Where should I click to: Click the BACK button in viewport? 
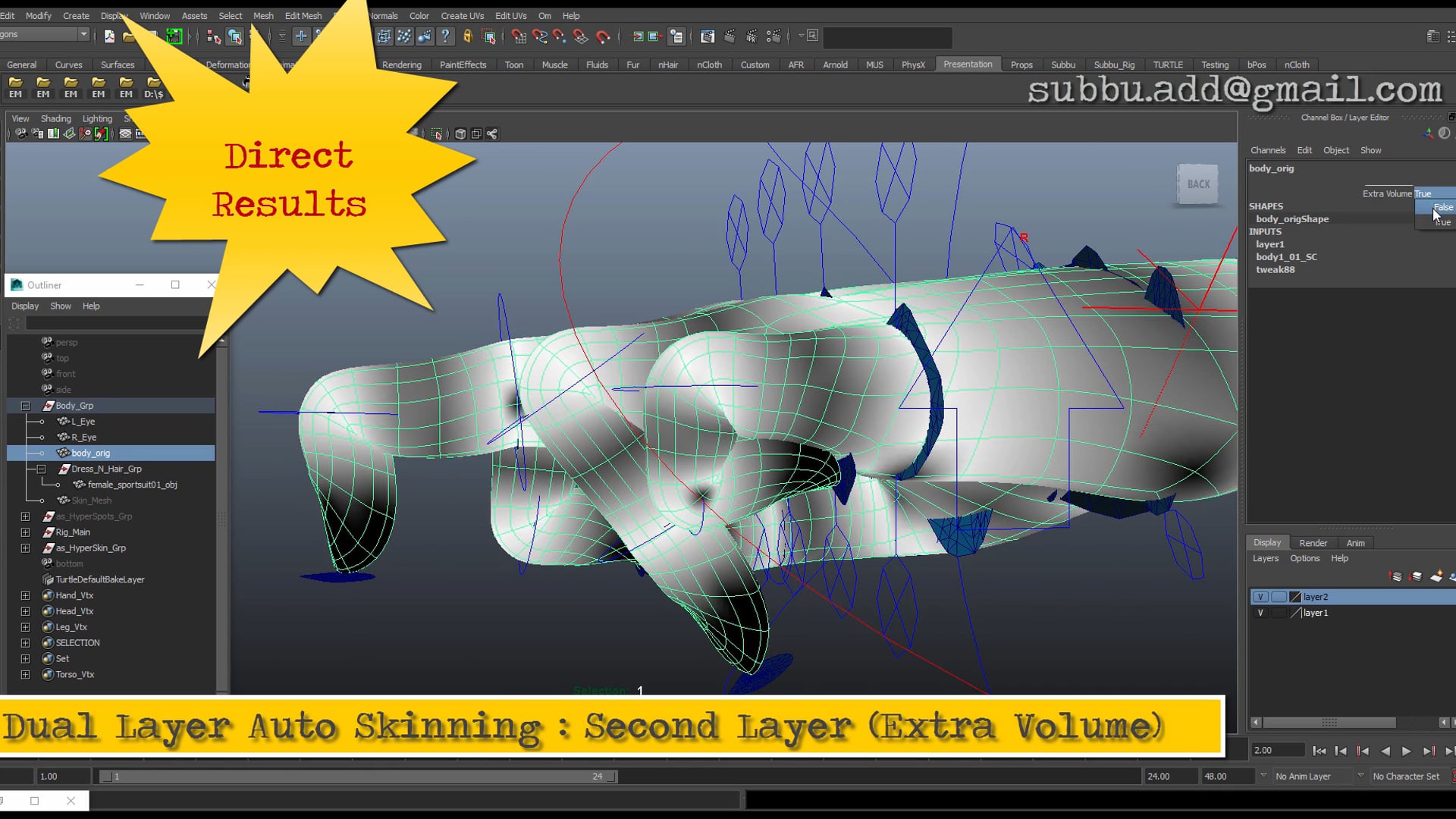tap(1198, 184)
